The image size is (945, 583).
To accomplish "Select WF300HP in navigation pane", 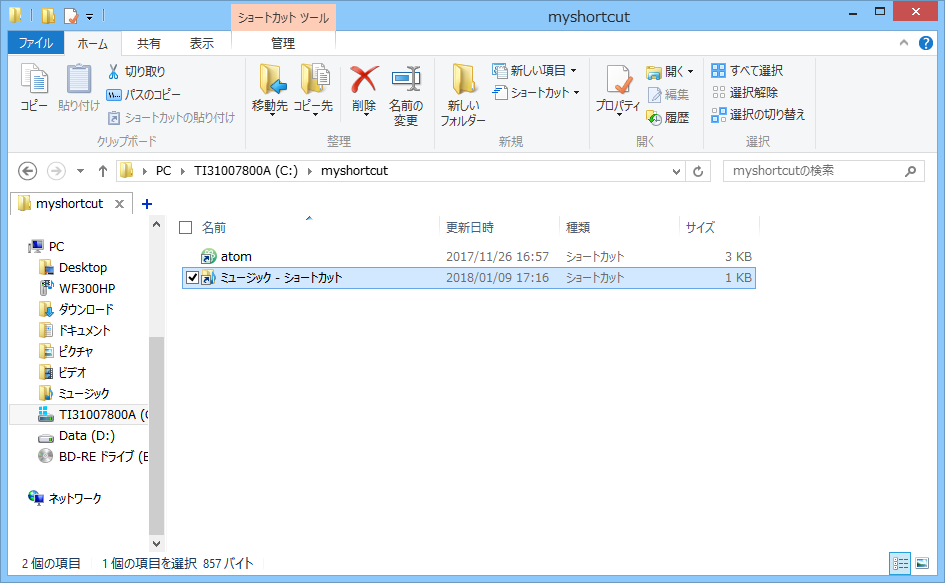I will [x=87, y=288].
